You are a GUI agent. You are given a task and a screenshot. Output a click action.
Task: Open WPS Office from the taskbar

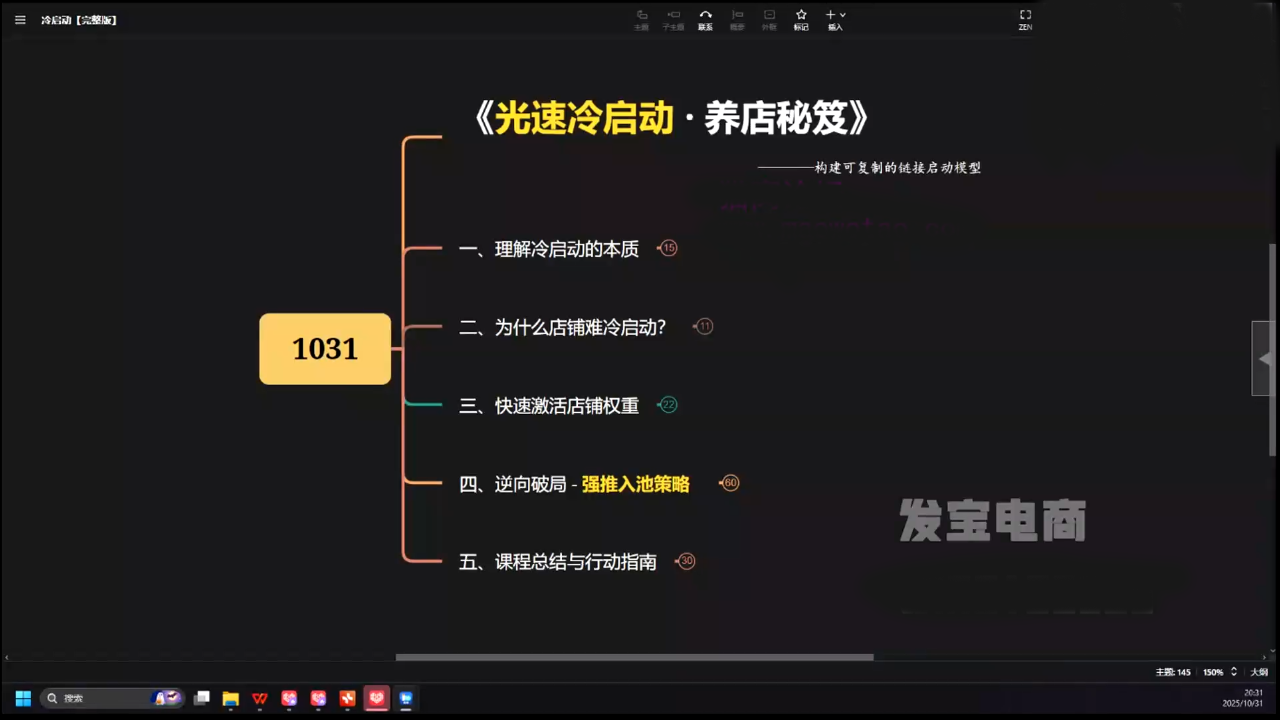[260, 698]
